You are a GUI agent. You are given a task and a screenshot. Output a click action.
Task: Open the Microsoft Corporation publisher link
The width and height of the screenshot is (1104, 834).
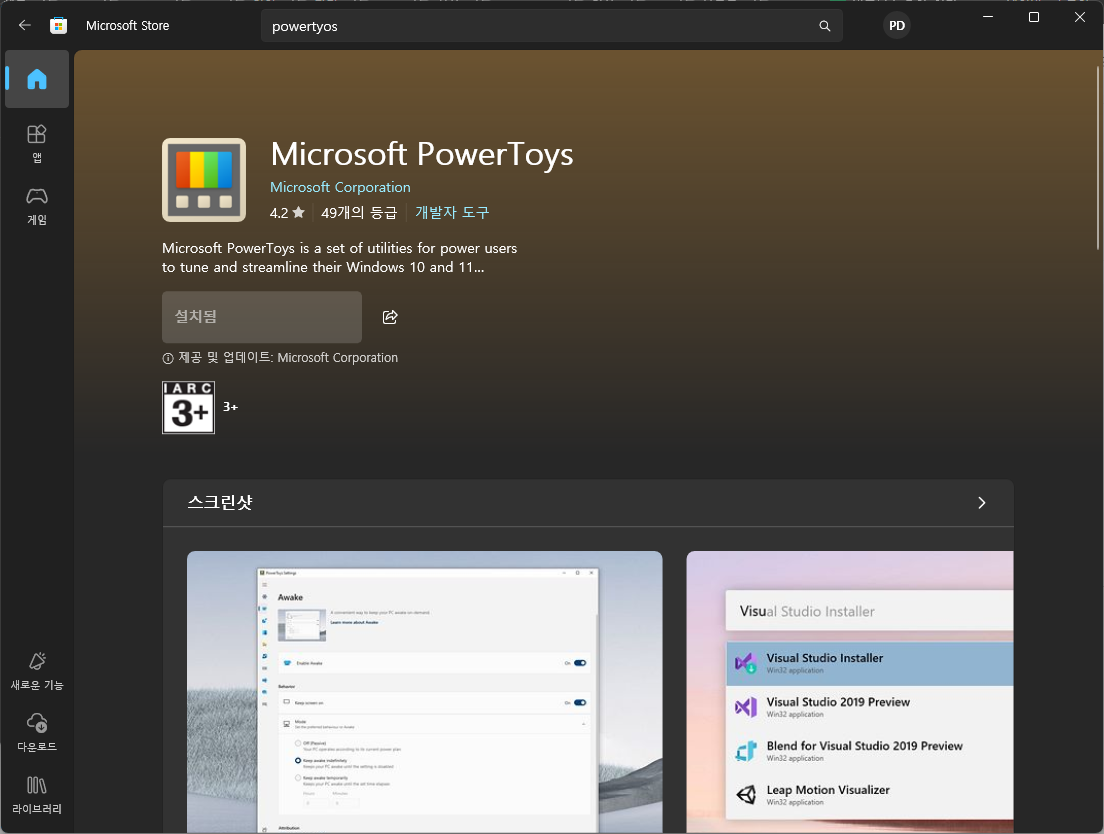340,187
